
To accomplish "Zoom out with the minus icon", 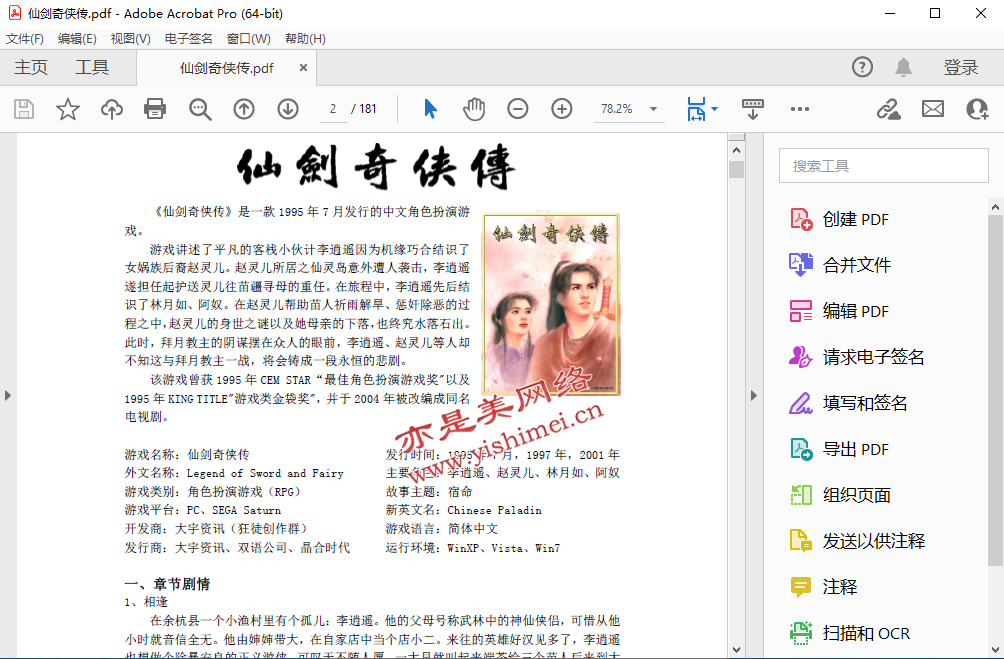I will (517, 109).
